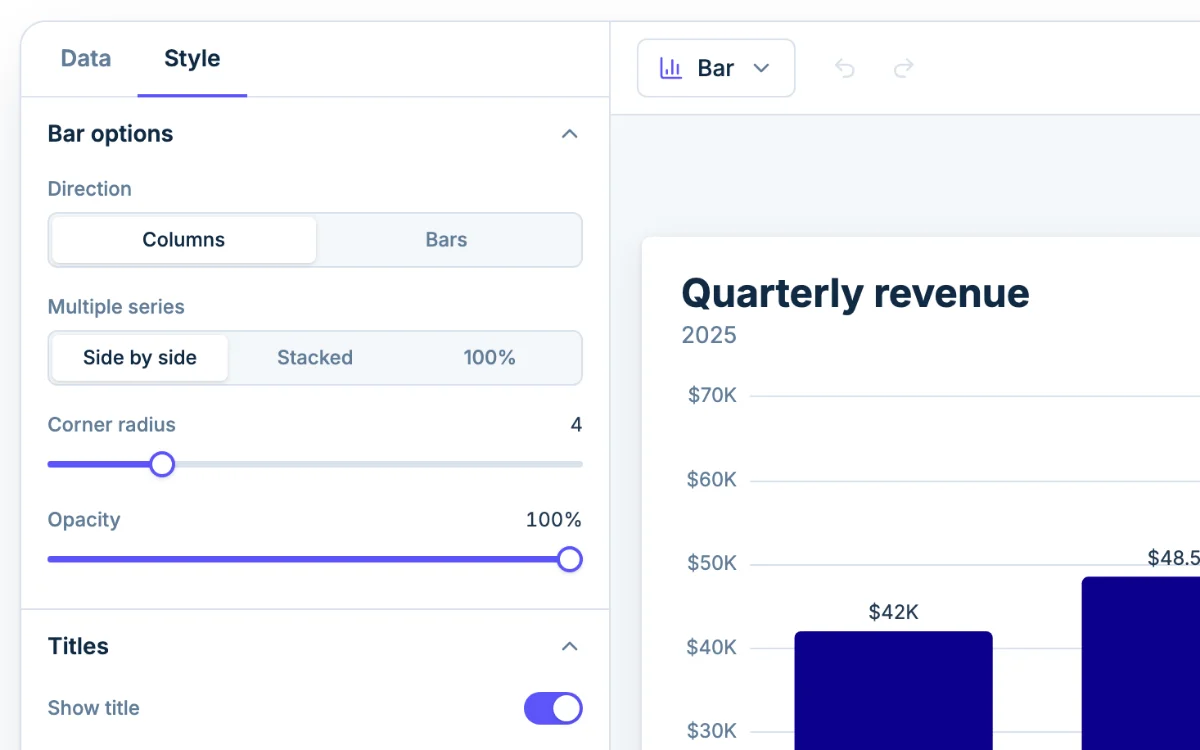Viewport: 1200px width, 750px height.
Task: Click the redo arrow icon
Action: click(x=904, y=68)
